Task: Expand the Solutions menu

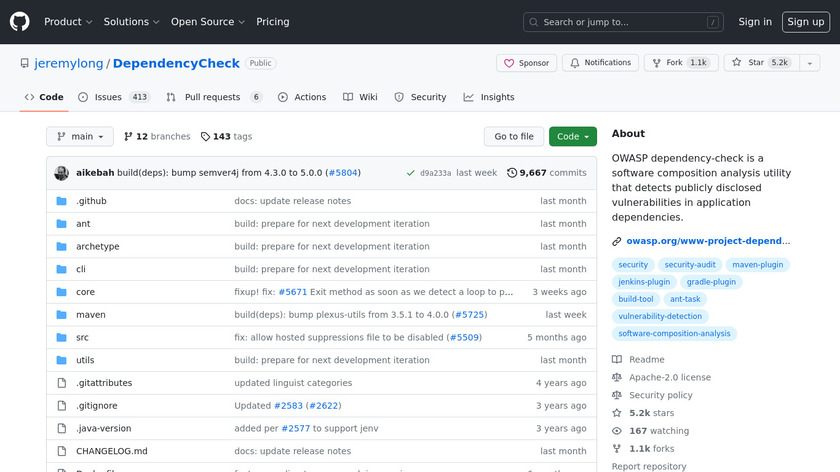Action: [131, 22]
